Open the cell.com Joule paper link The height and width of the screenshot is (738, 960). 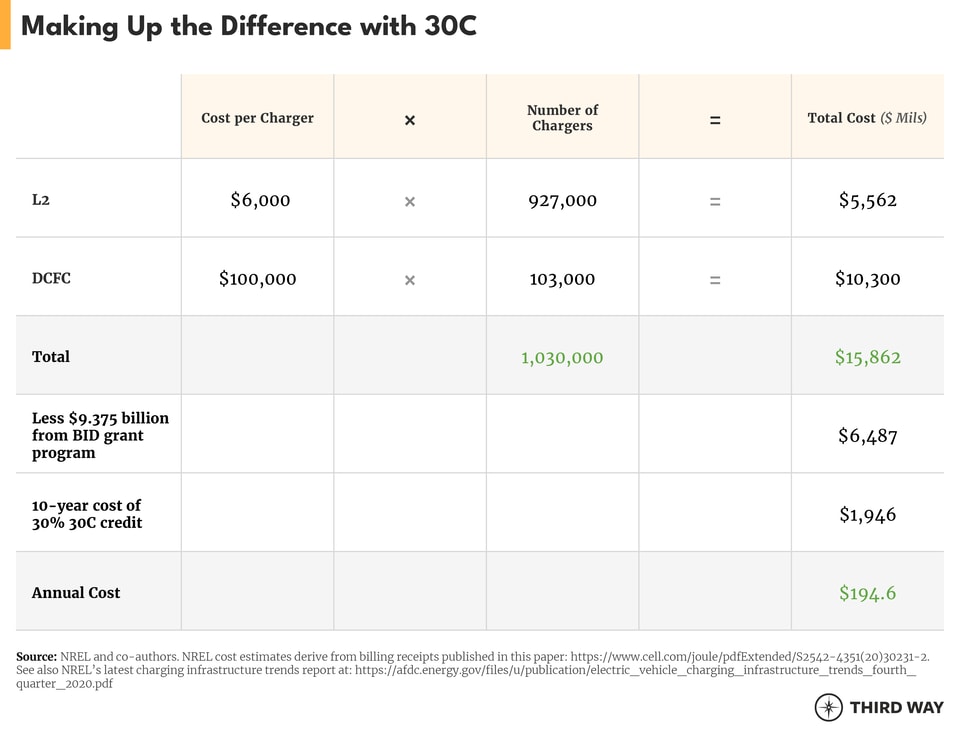[x=750, y=657]
